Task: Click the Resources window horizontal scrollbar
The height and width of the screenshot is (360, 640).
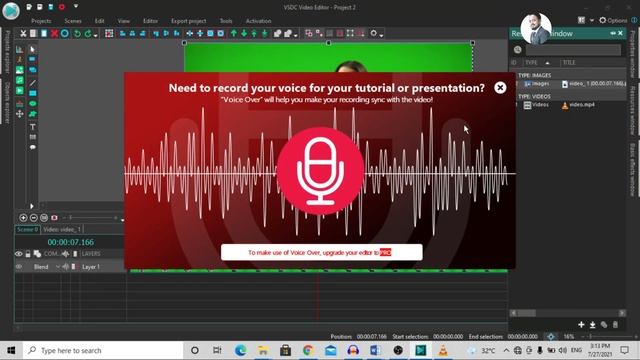Action: 567,313
